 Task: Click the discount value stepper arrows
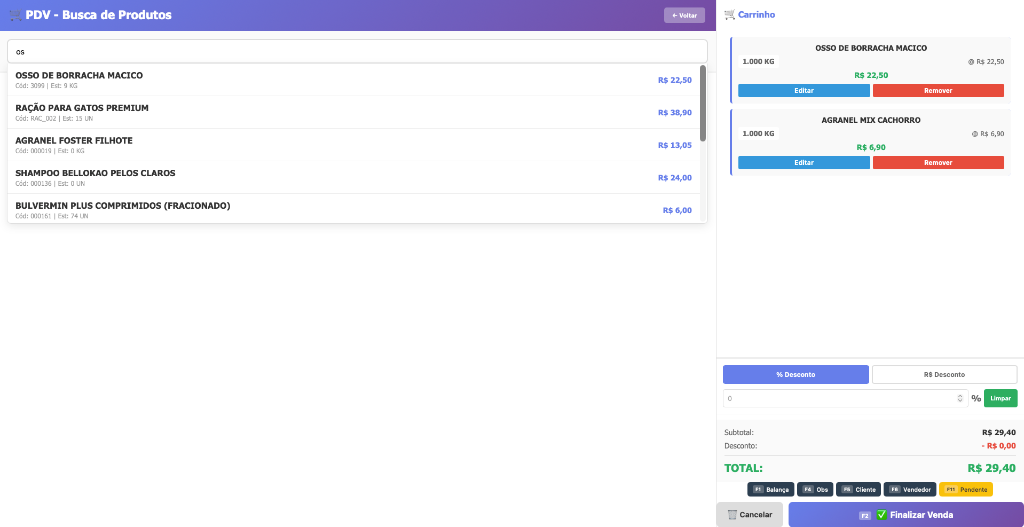click(x=960, y=398)
